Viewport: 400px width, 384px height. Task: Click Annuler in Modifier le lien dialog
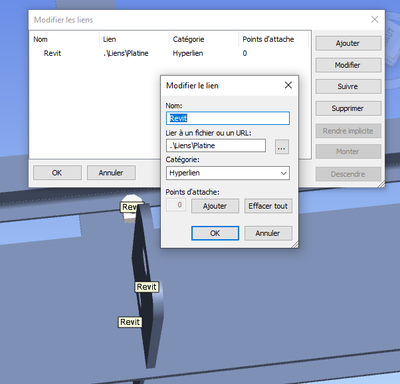pos(268,233)
